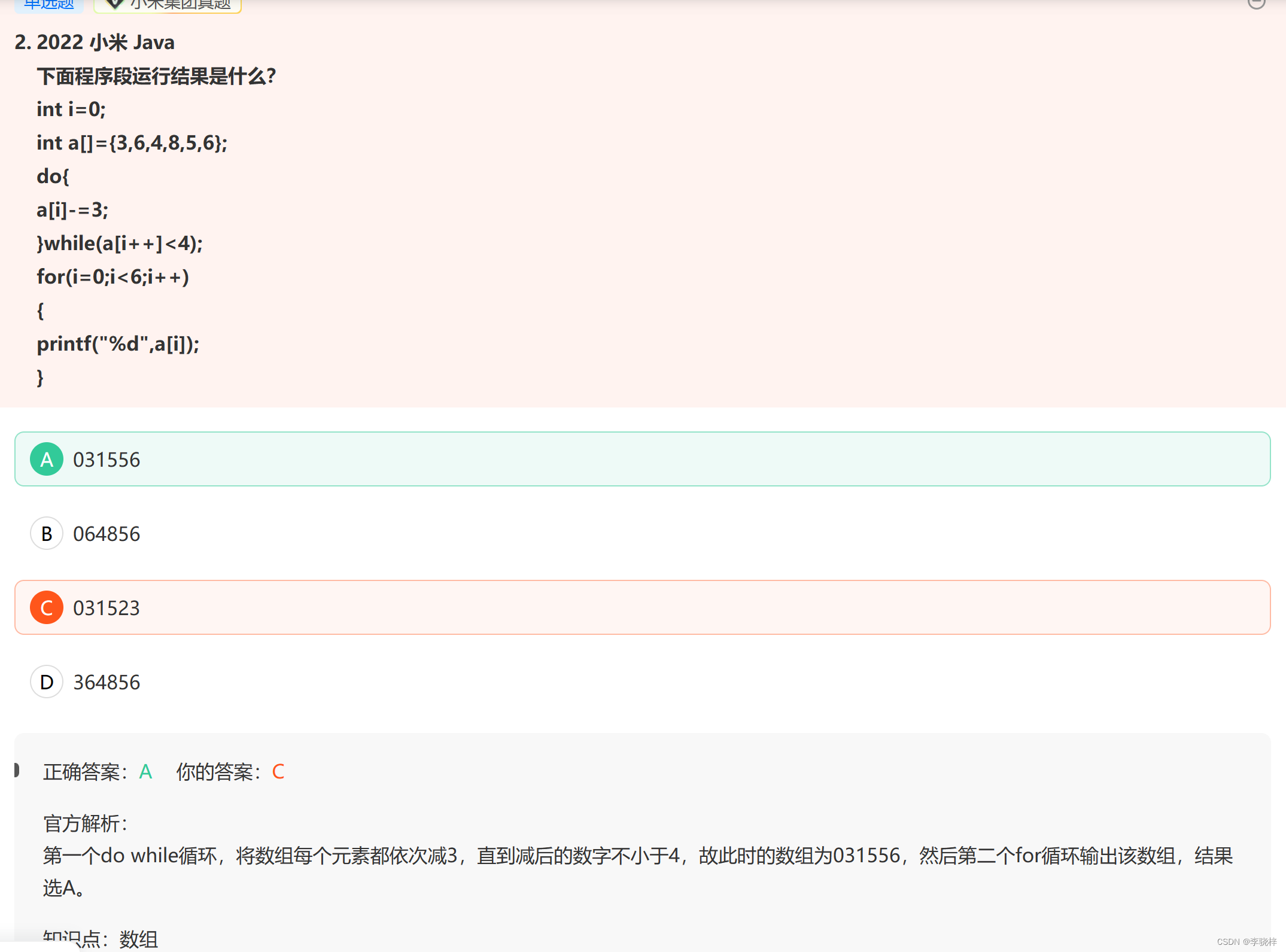Image resolution: width=1286 pixels, height=952 pixels.
Task: Click the green correct answer letter A
Action: point(145,772)
